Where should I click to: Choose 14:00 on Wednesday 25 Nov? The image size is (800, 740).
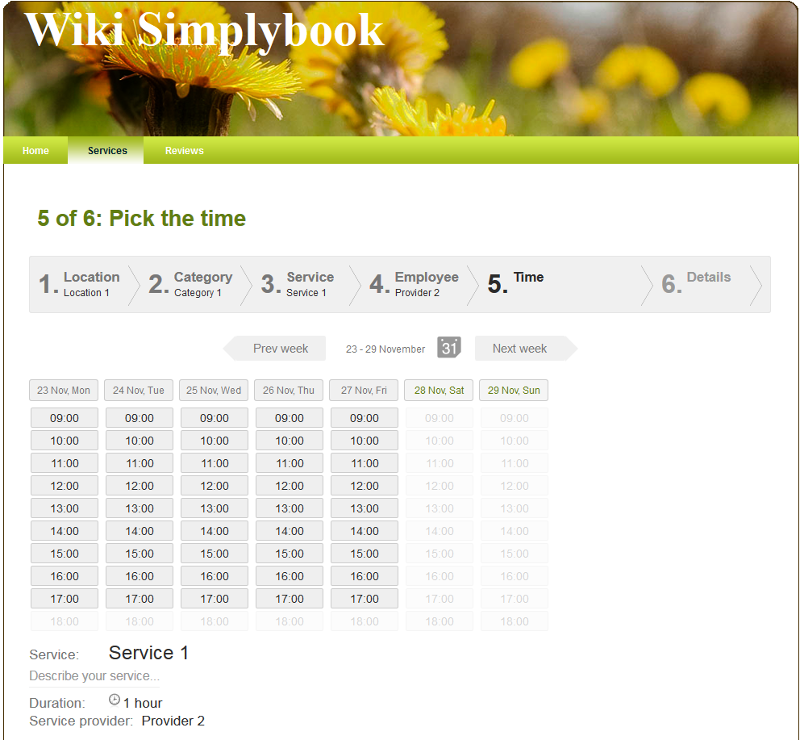click(214, 531)
